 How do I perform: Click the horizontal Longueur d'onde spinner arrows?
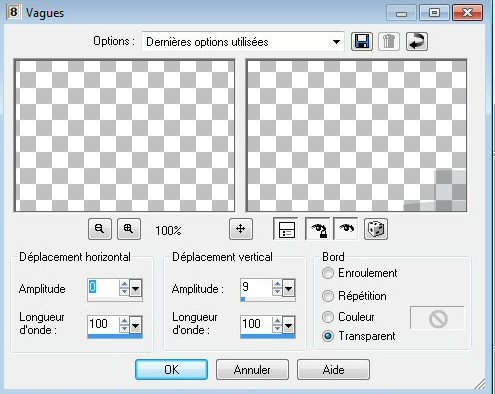[x=124, y=324]
